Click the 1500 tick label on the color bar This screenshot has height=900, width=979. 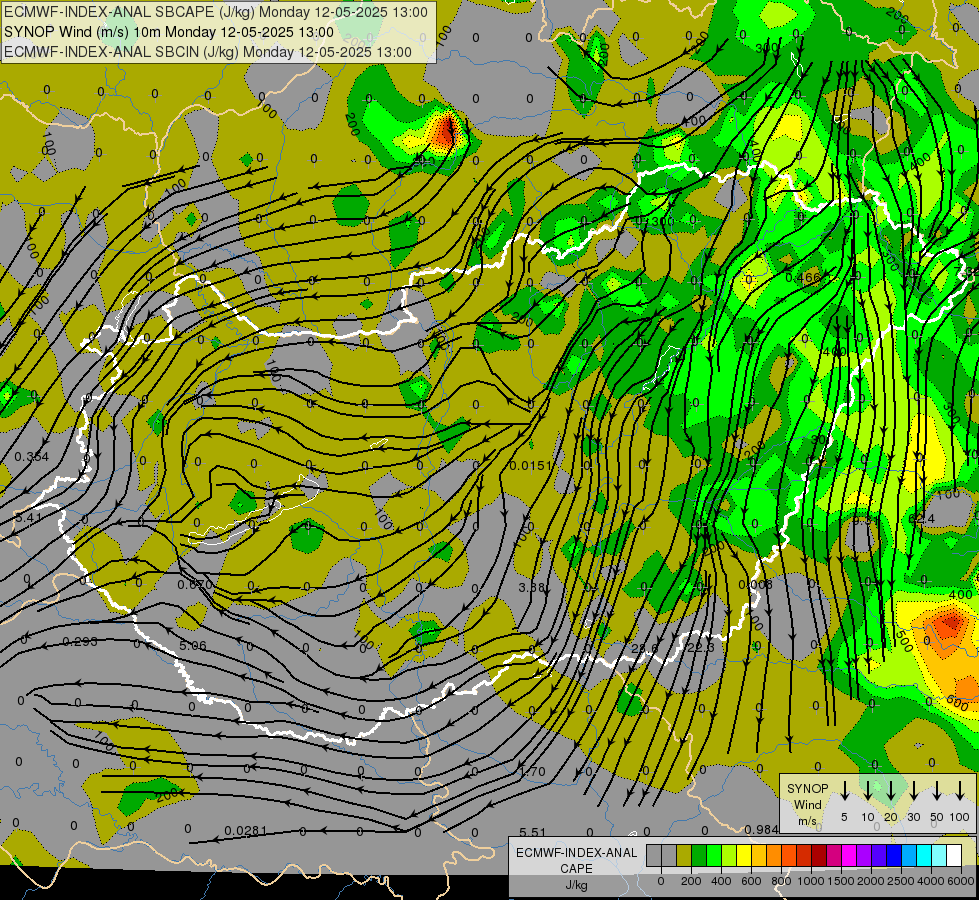click(841, 881)
